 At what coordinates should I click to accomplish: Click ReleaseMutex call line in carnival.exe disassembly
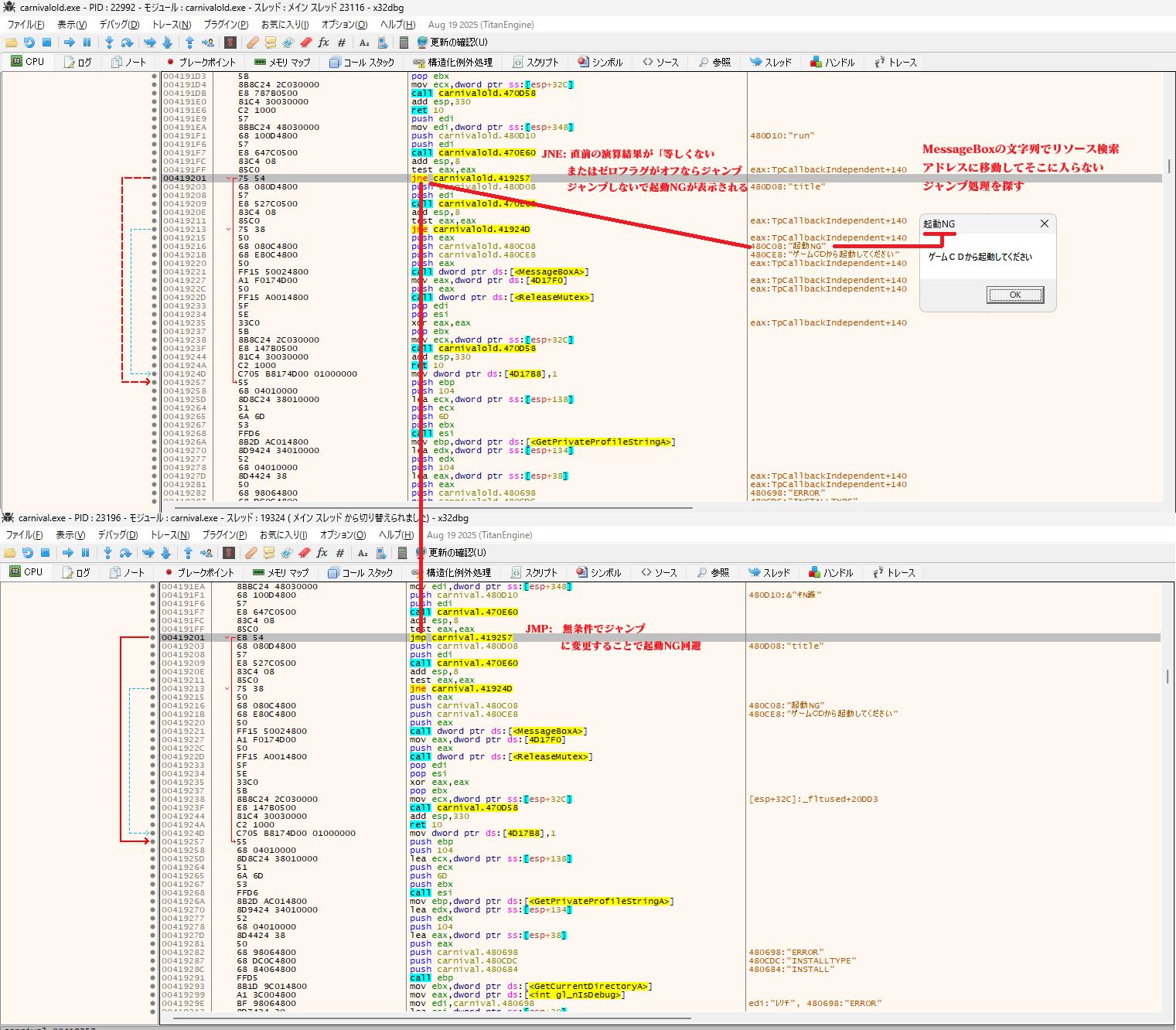pos(501,757)
